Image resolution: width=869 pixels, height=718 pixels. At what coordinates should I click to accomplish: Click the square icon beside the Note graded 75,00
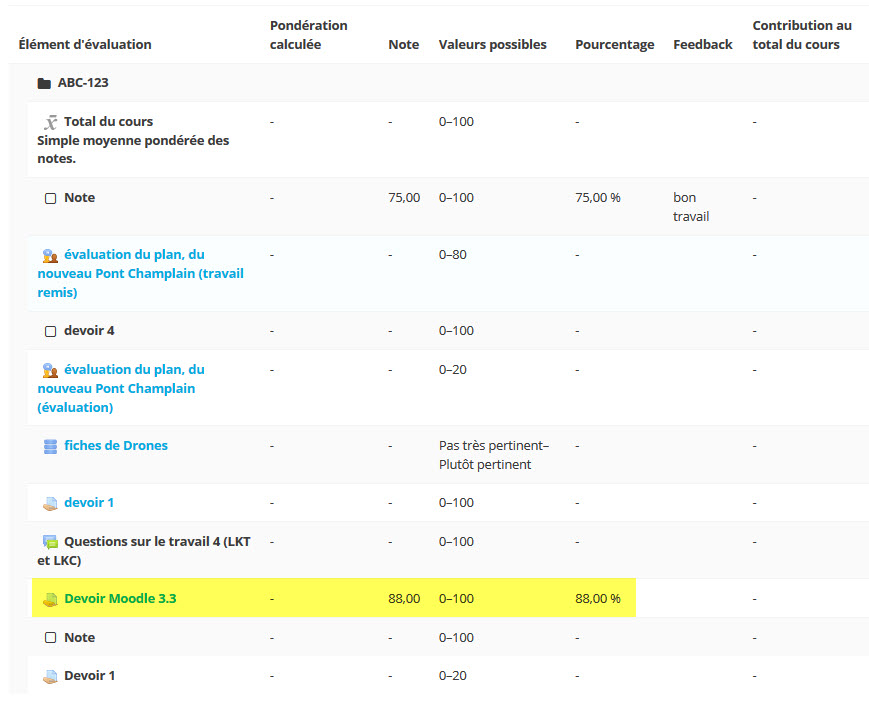point(50,198)
